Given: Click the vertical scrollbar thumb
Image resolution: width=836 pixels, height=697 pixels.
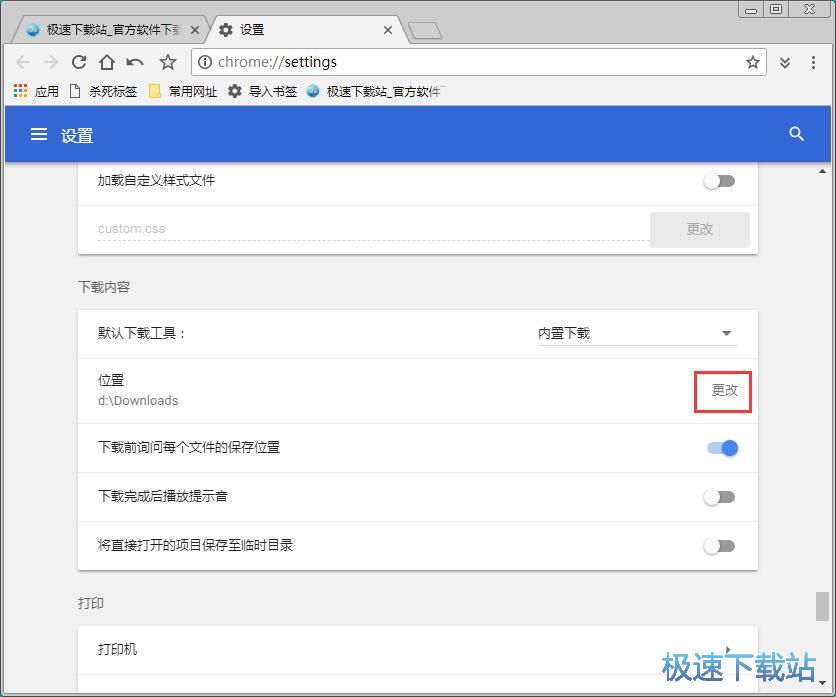Looking at the screenshot, I should [822, 606].
